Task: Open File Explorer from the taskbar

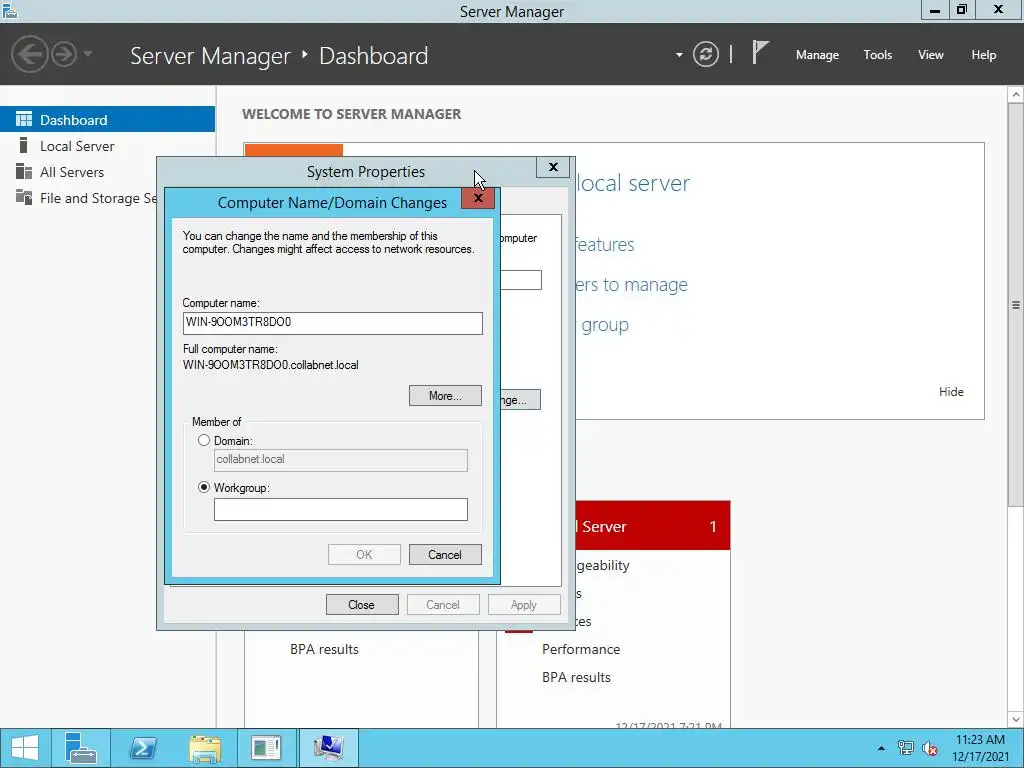Action: pyautogui.click(x=204, y=748)
